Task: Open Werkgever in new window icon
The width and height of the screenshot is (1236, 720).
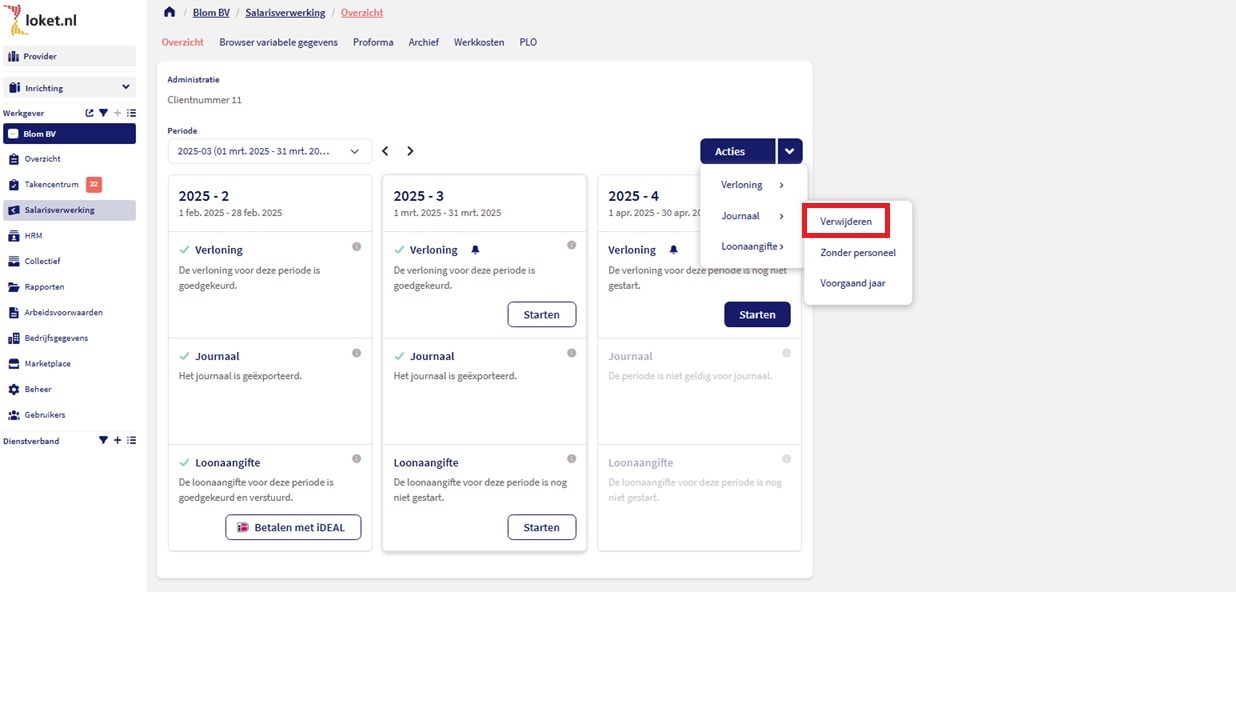Action: point(89,113)
